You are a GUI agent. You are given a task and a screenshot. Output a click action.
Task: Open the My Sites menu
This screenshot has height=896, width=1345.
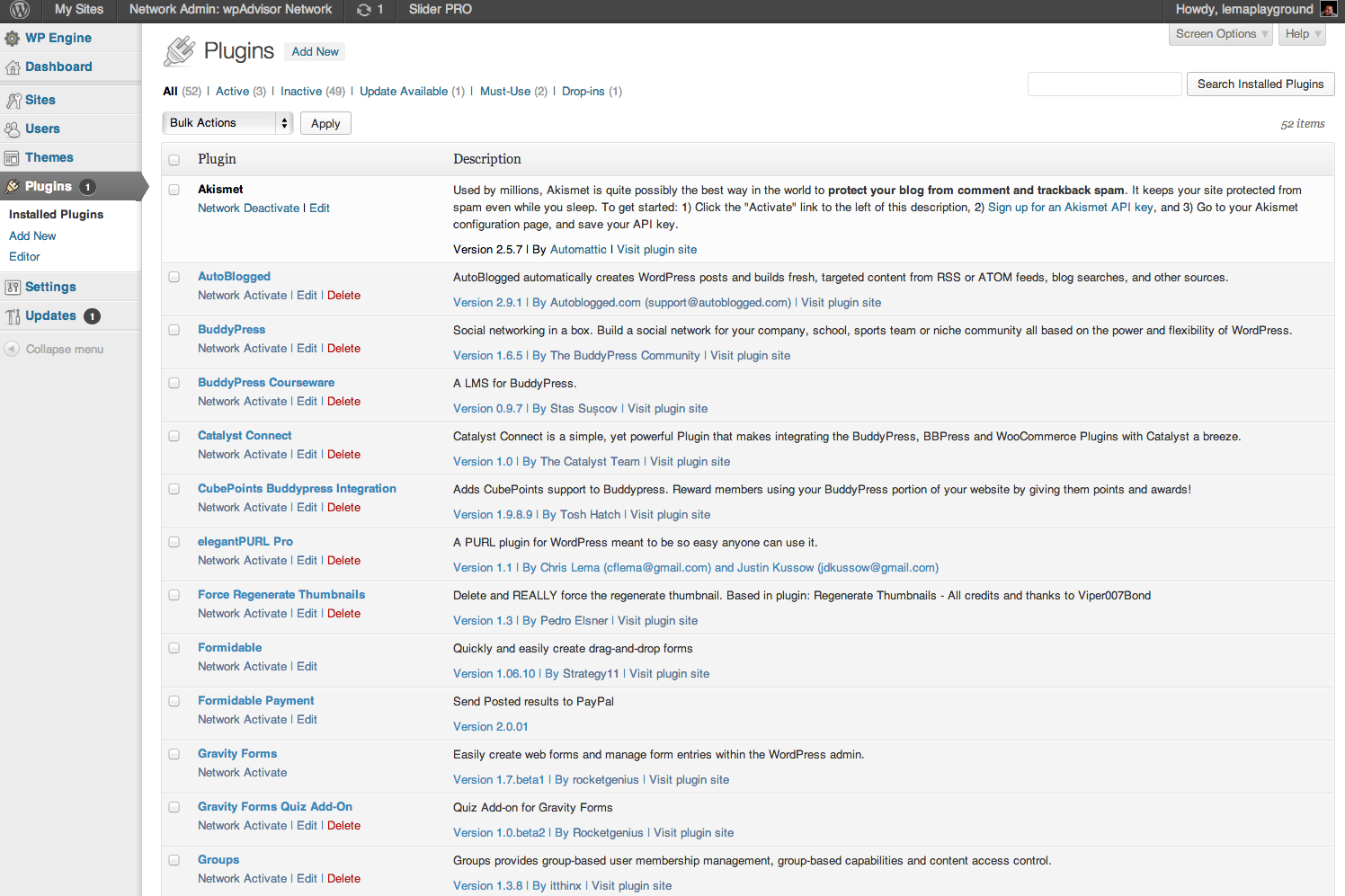tap(78, 10)
